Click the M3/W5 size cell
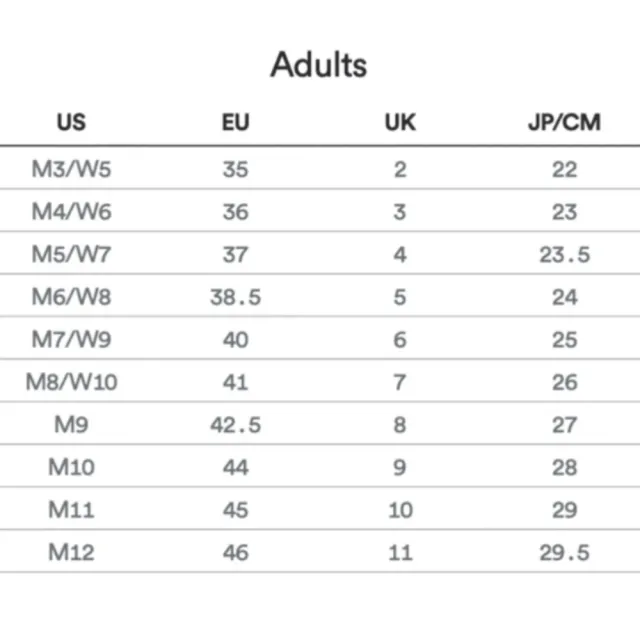The width and height of the screenshot is (640, 640). pyautogui.click(x=71, y=169)
